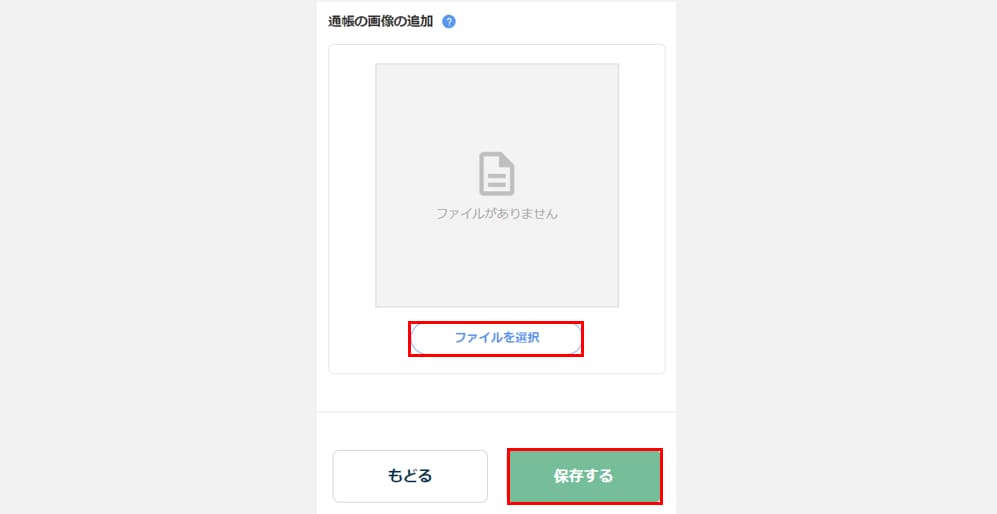Click the bold もどる text label

coord(410,476)
